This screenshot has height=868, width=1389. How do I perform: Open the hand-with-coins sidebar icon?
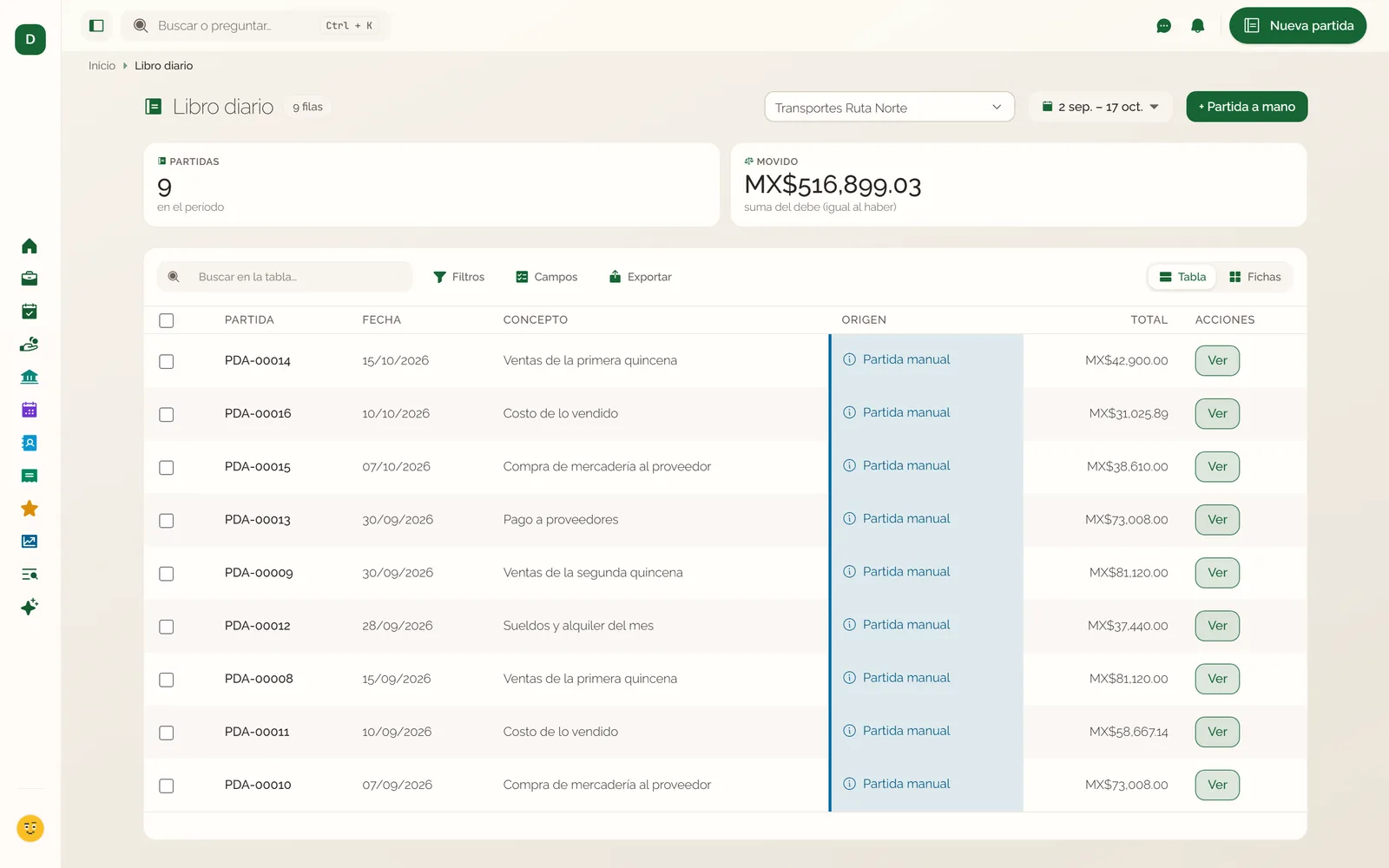pyautogui.click(x=30, y=345)
